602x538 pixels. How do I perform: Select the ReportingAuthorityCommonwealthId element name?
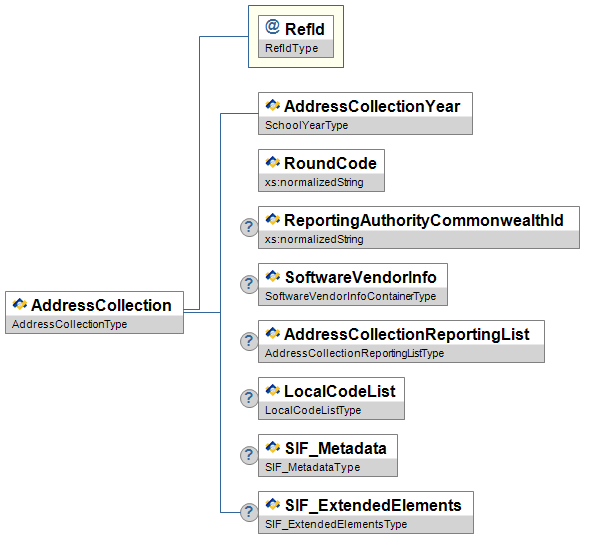(x=424, y=220)
